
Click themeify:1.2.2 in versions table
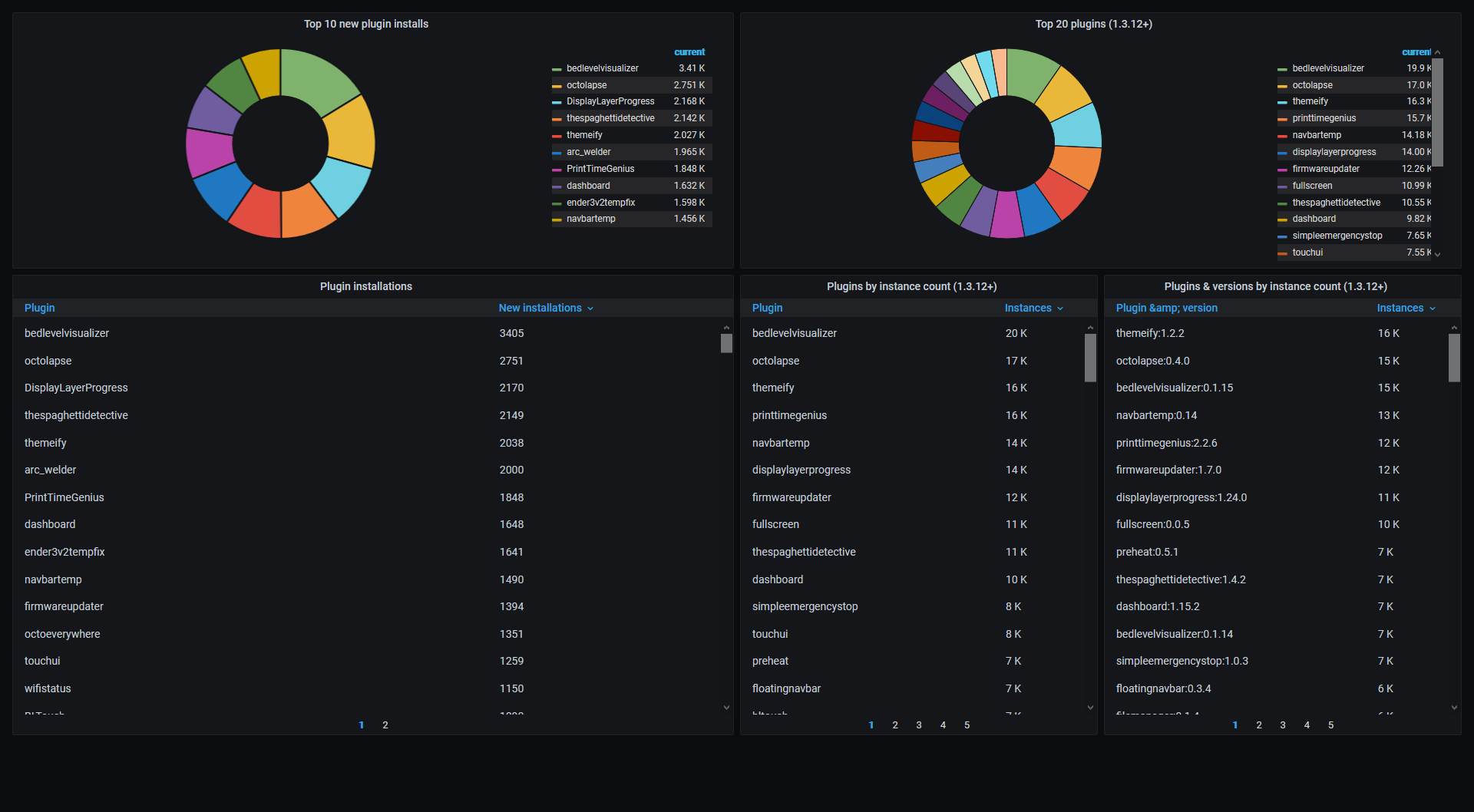[1149, 333]
